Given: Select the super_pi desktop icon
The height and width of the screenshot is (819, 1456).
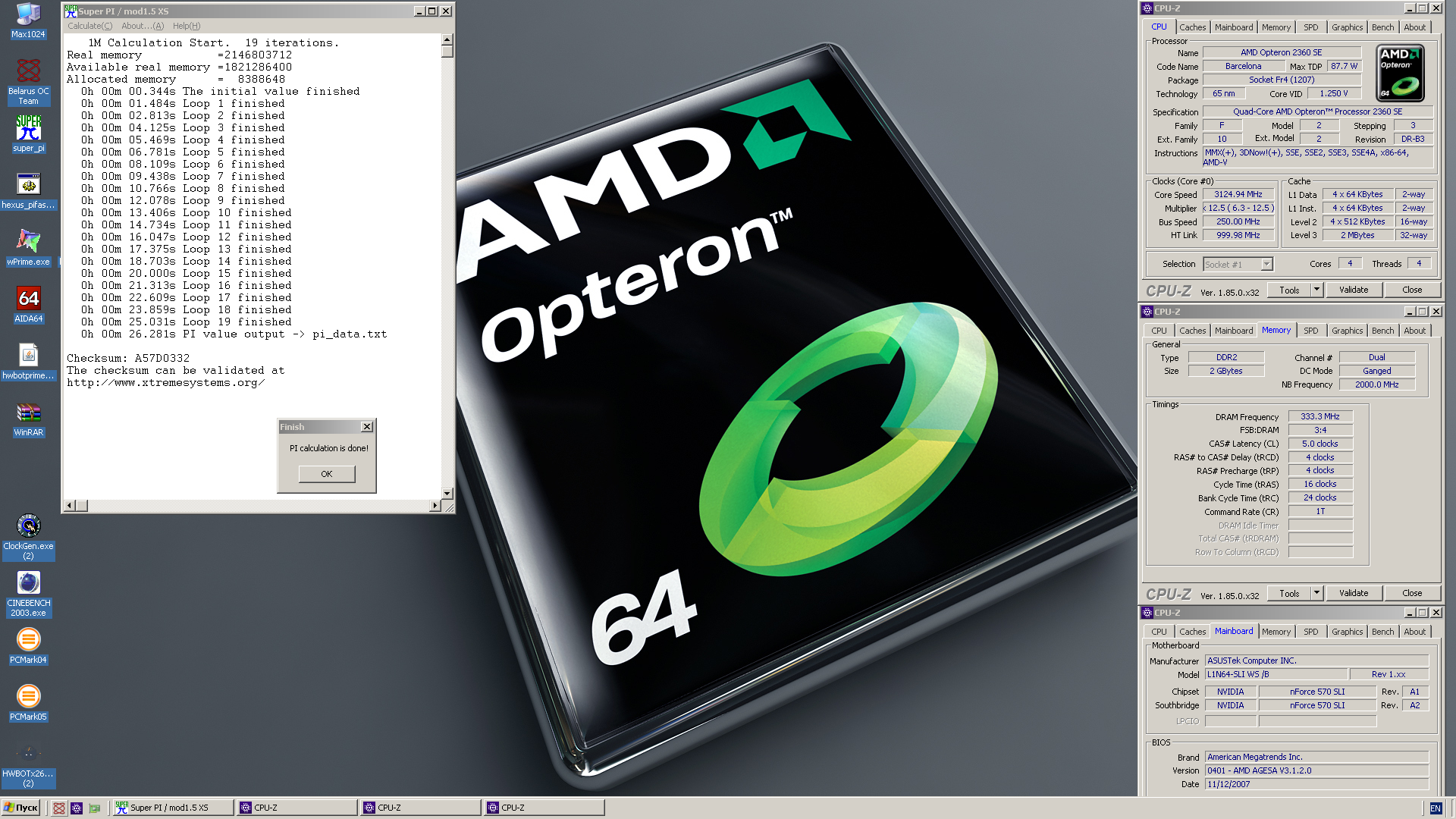Looking at the screenshot, I should pos(28,133).
